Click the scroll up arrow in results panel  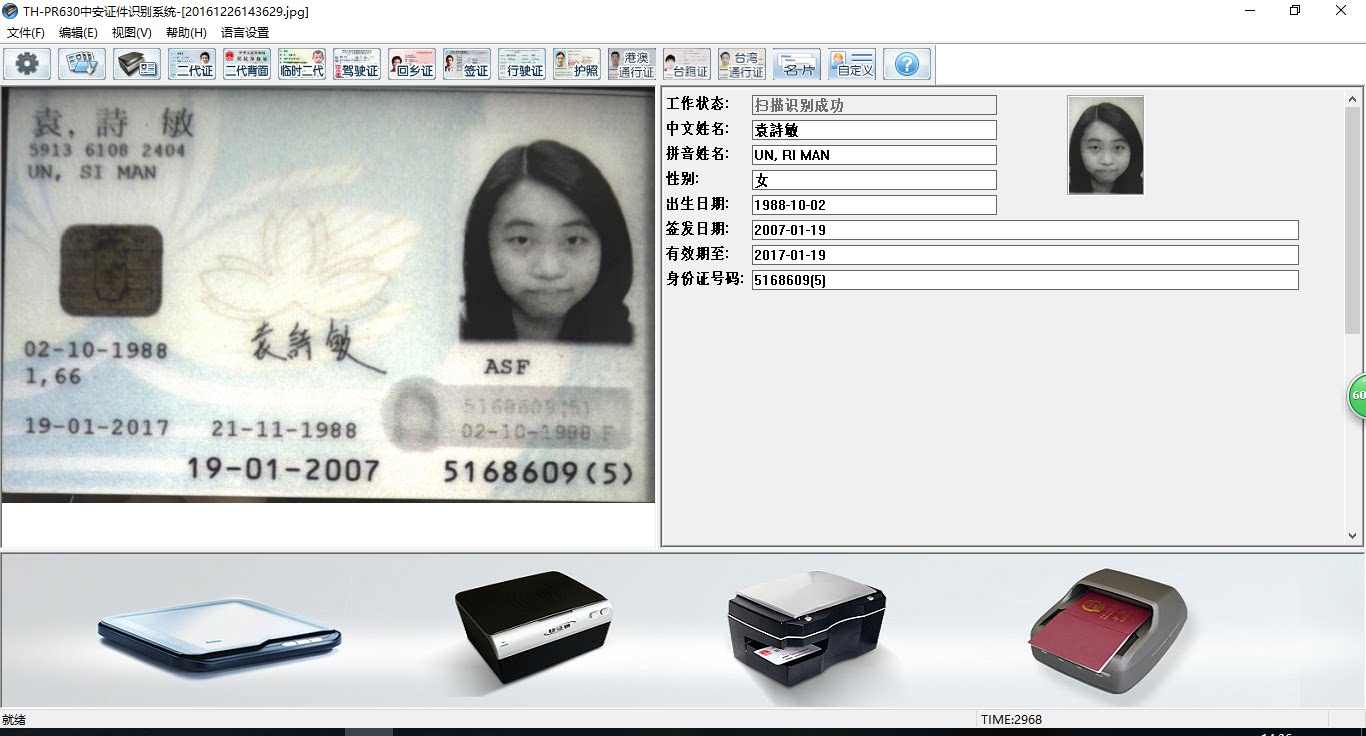pyautogui.click(x=1353, y=99)
